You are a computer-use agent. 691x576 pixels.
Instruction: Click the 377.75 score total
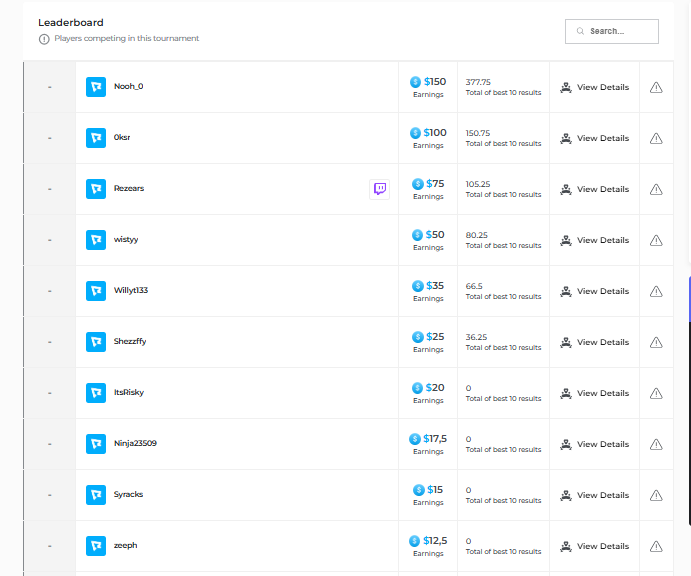coord(478,82)
